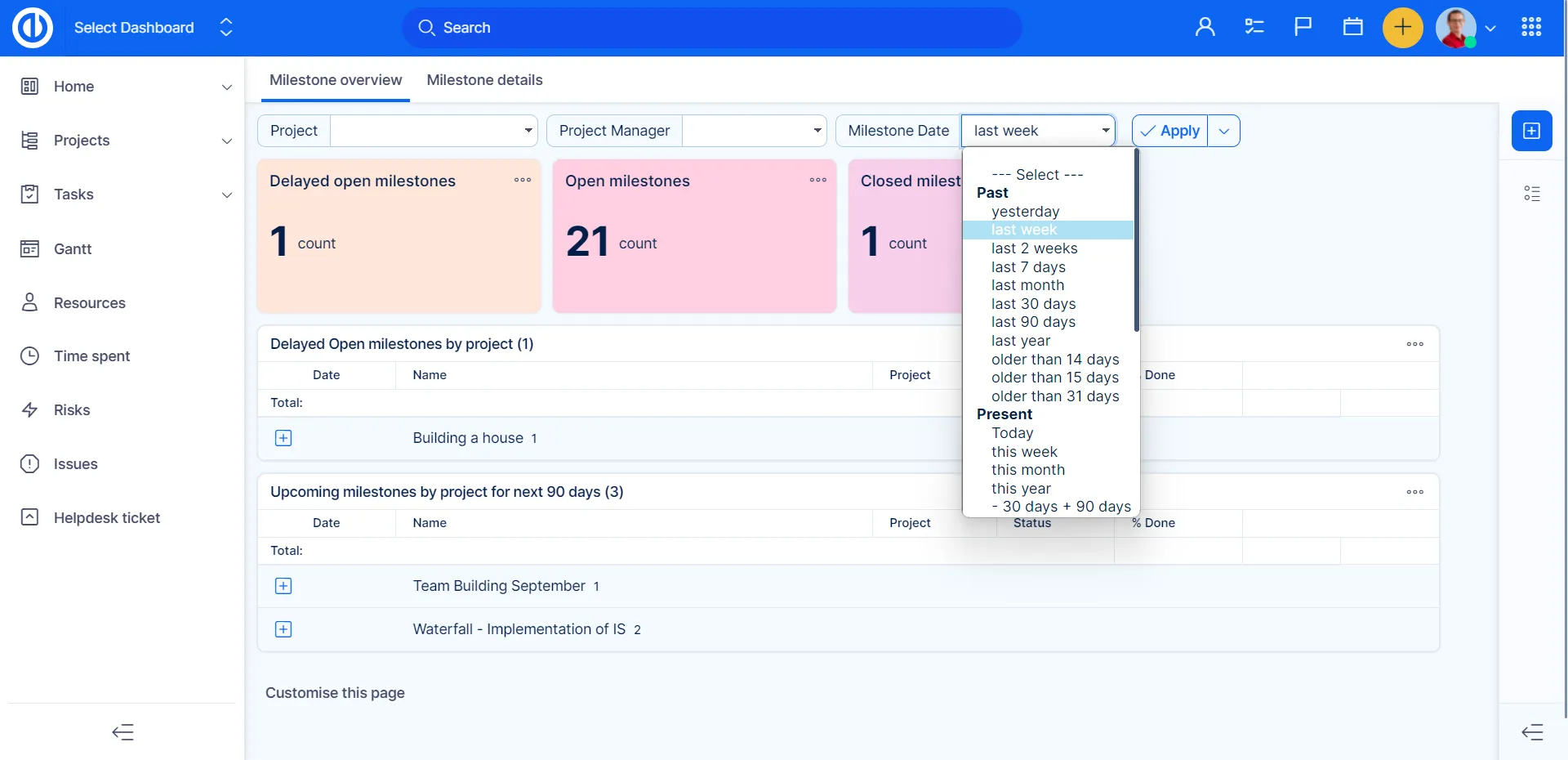The image size is (1568, 760).
Task: Click the yellow plus quick-add button
Action: (x=1402, y=28)
